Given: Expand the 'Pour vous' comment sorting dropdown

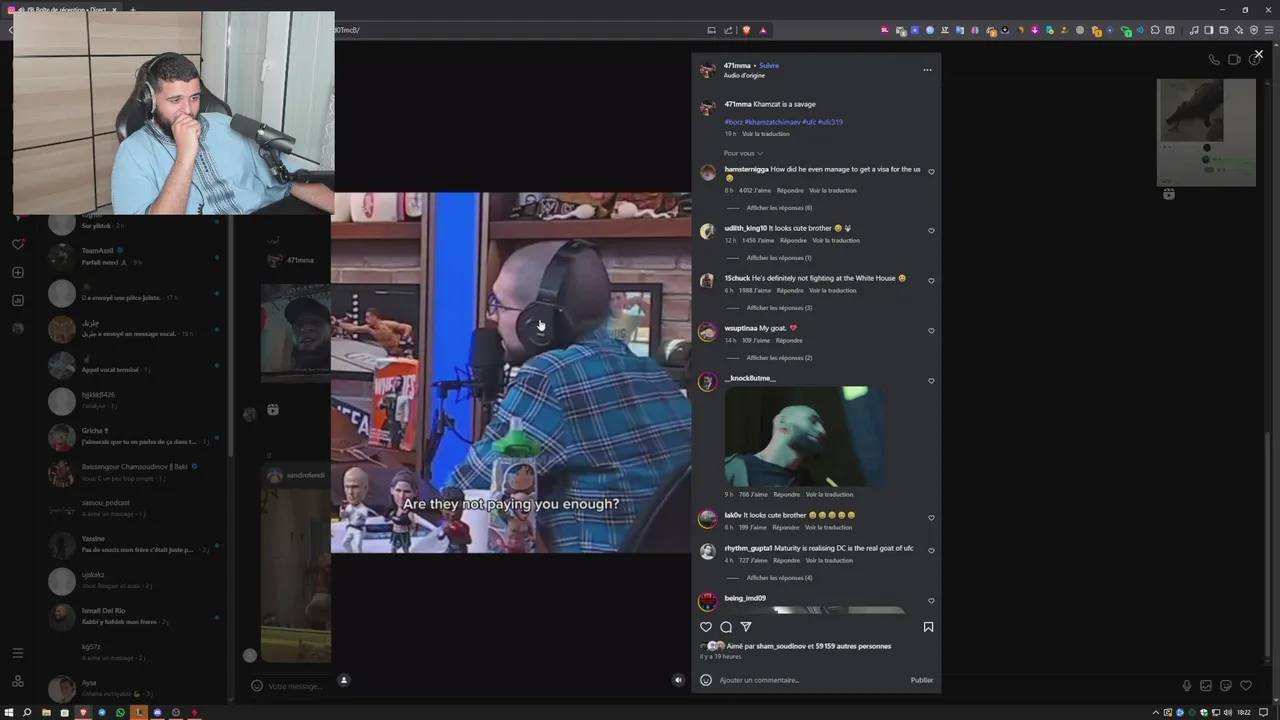Looking at the screenshot, I should [743, 153].
